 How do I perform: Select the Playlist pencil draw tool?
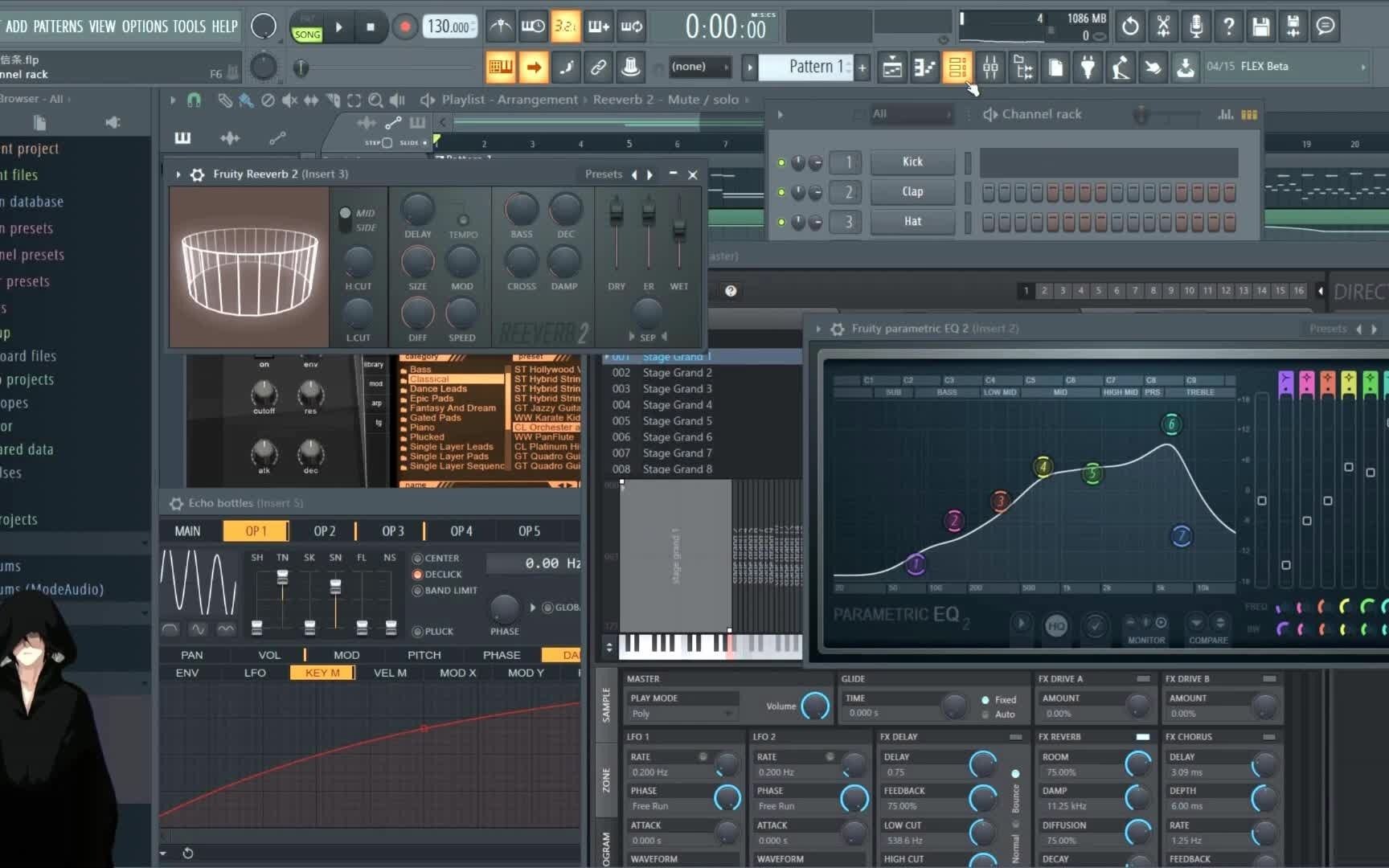(x=225, y=100)
